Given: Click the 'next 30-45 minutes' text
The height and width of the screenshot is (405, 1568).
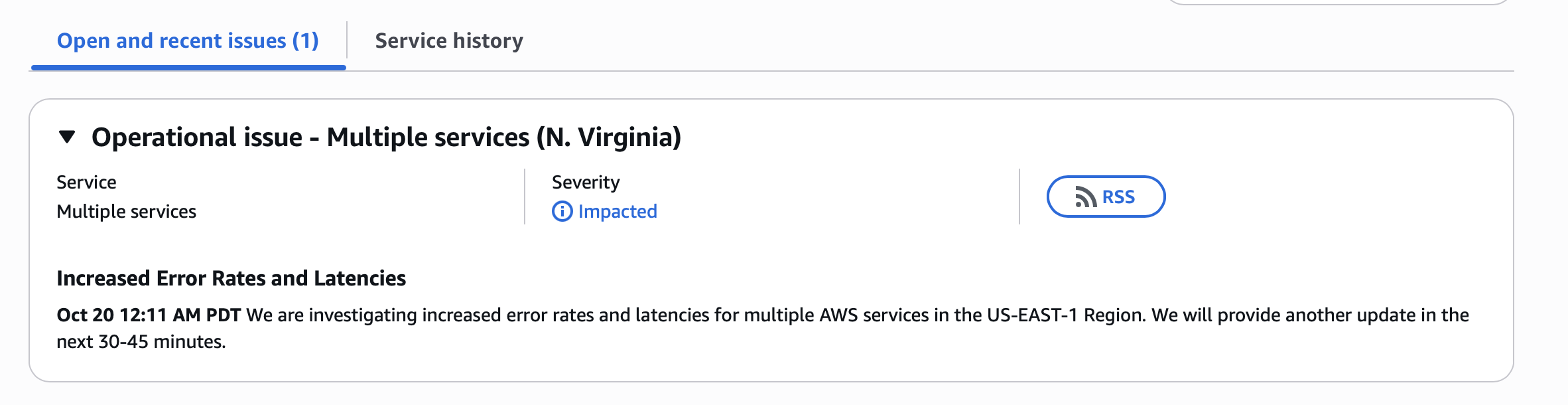Looking at the screenshot, I should pos(141,342).
